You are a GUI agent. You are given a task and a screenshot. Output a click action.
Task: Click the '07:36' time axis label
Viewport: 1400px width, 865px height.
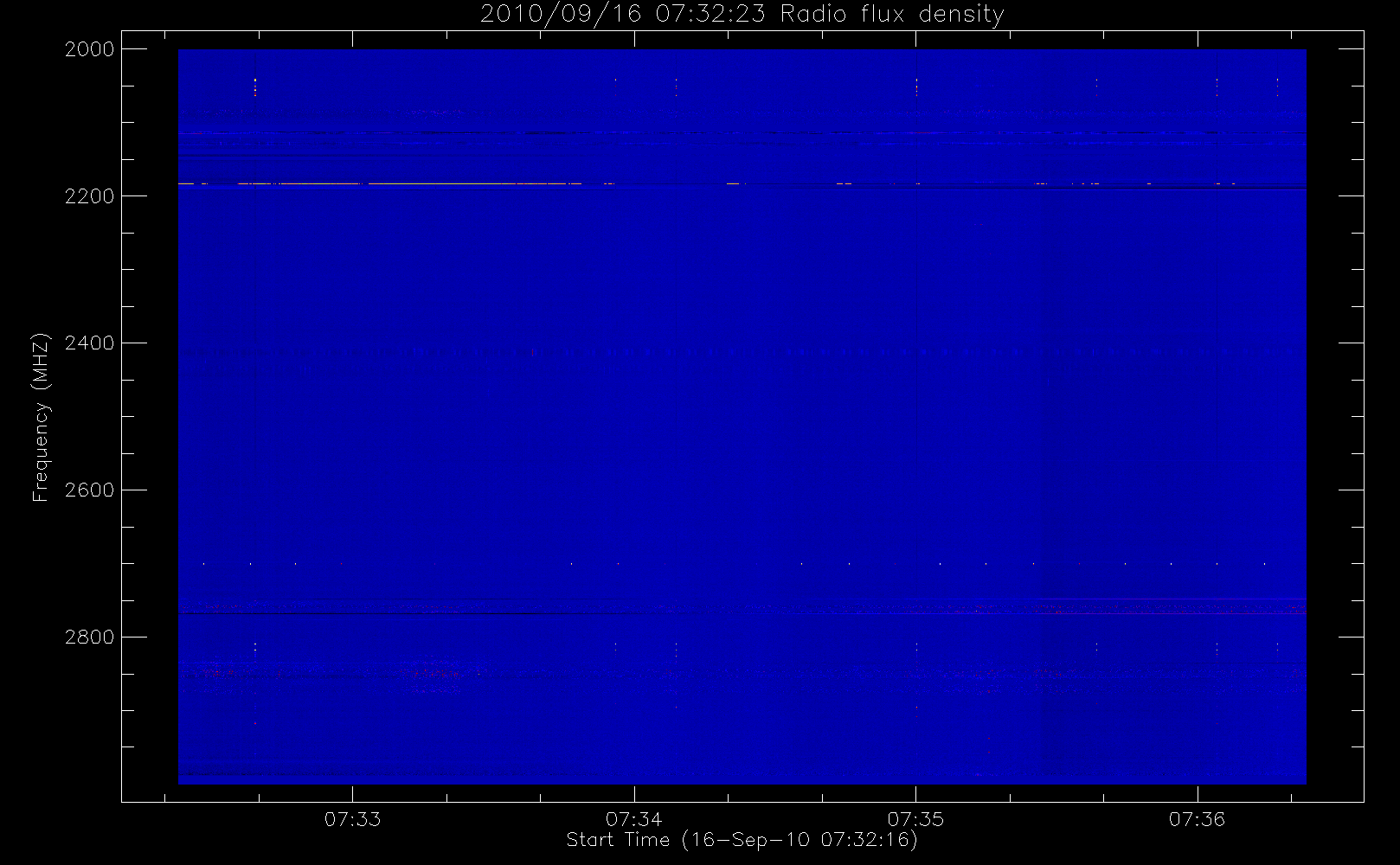[1198, 819]
